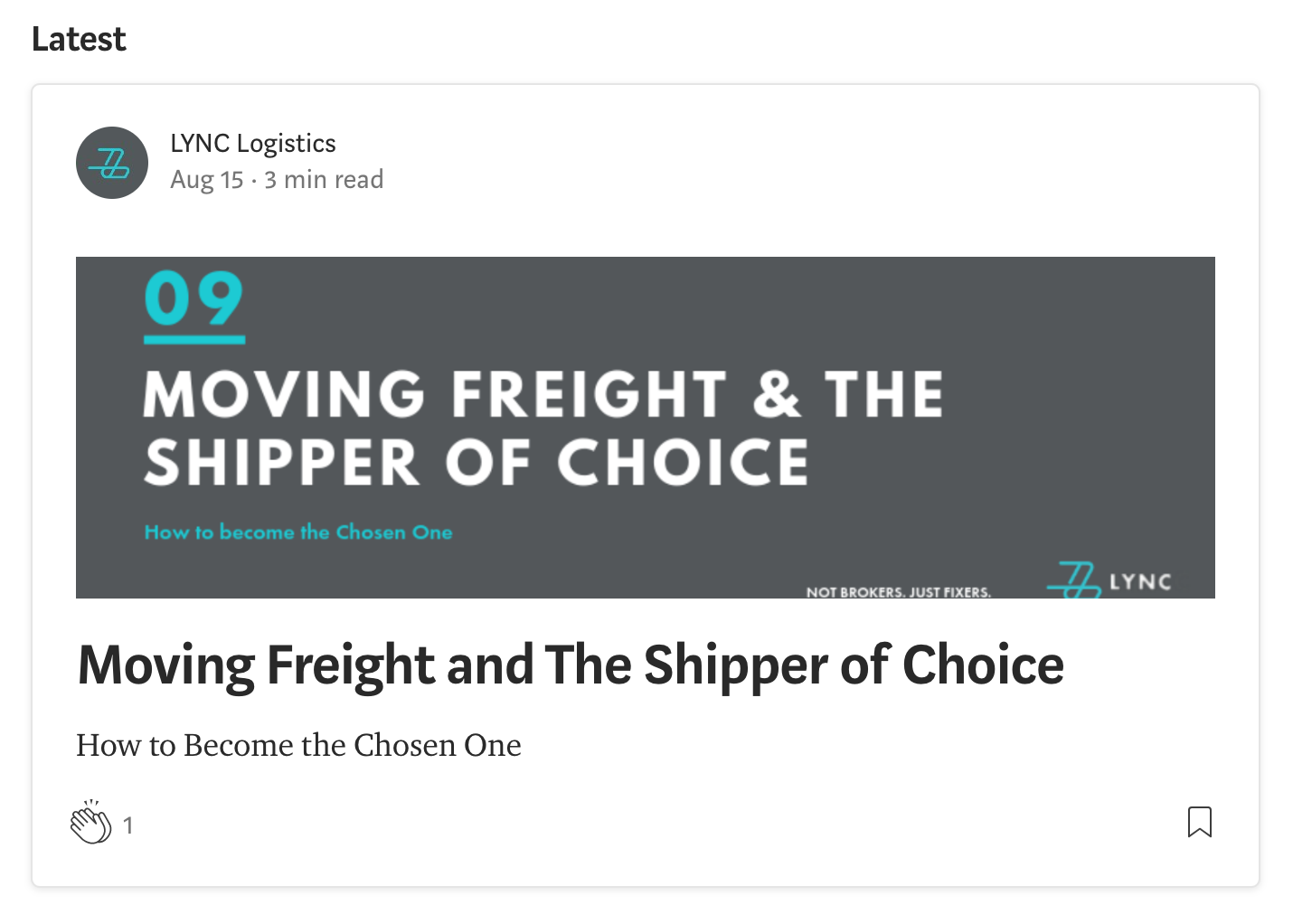Click "MOVING FREIGHT & THE" banner line

[x=543, y=394]
